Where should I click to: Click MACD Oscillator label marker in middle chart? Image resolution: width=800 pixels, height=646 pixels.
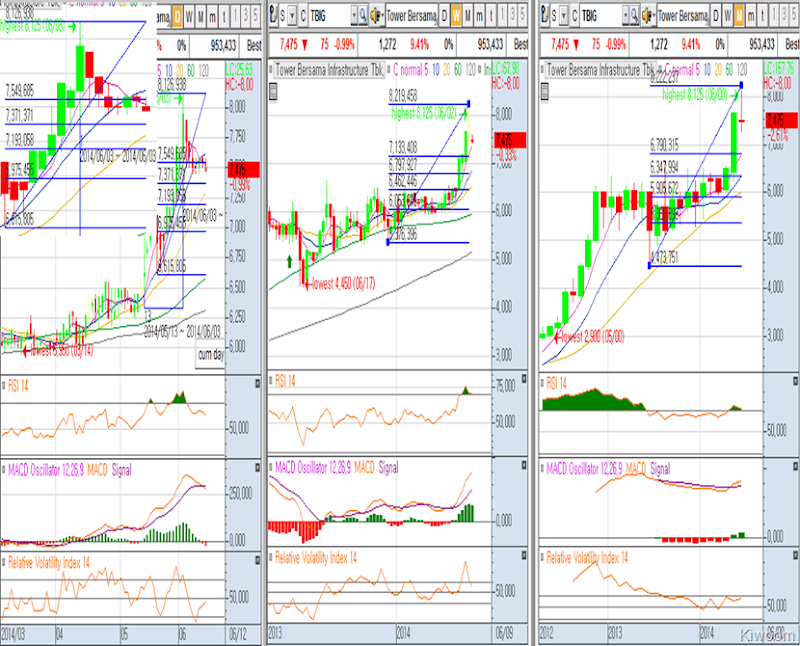(x=270, y=467)
